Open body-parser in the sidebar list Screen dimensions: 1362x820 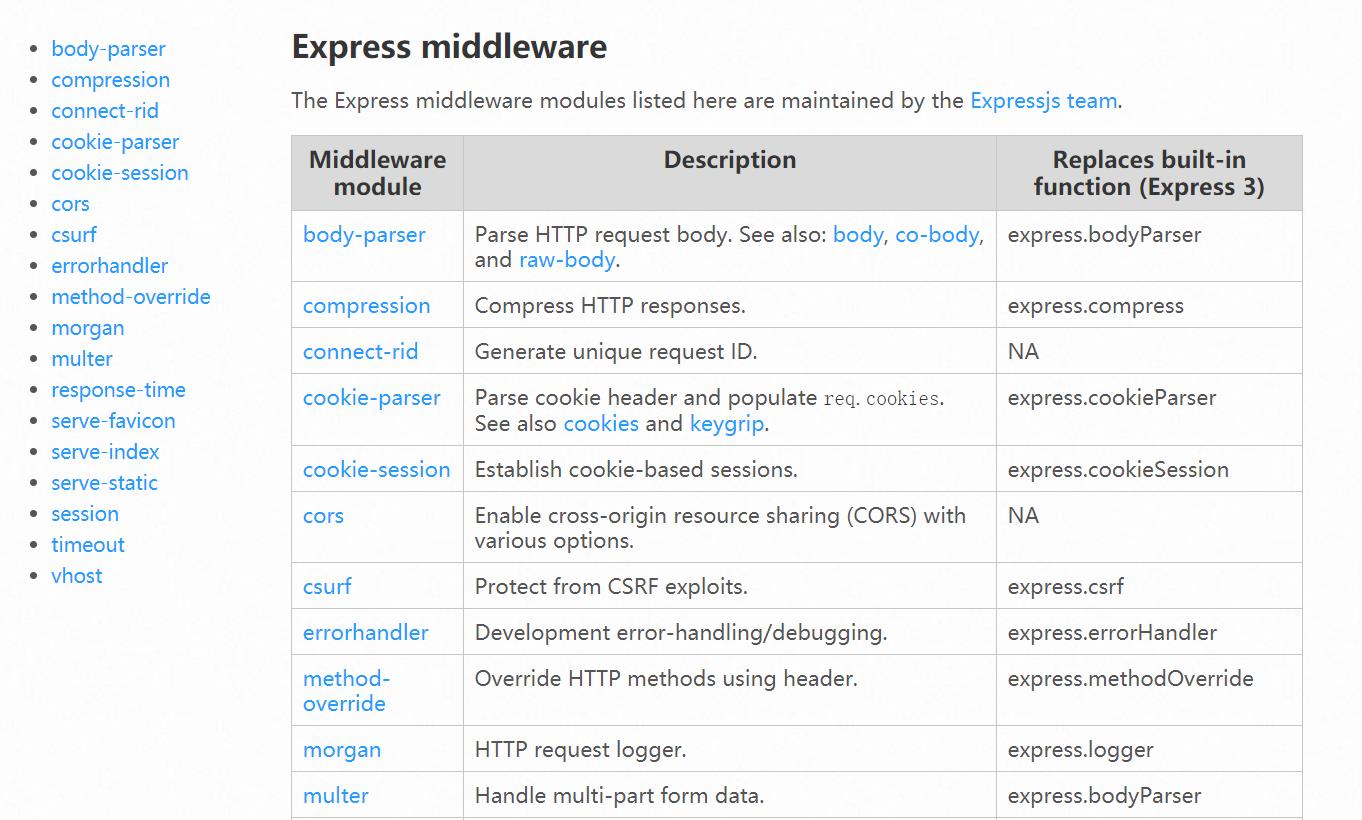click(x=108, y=49)
